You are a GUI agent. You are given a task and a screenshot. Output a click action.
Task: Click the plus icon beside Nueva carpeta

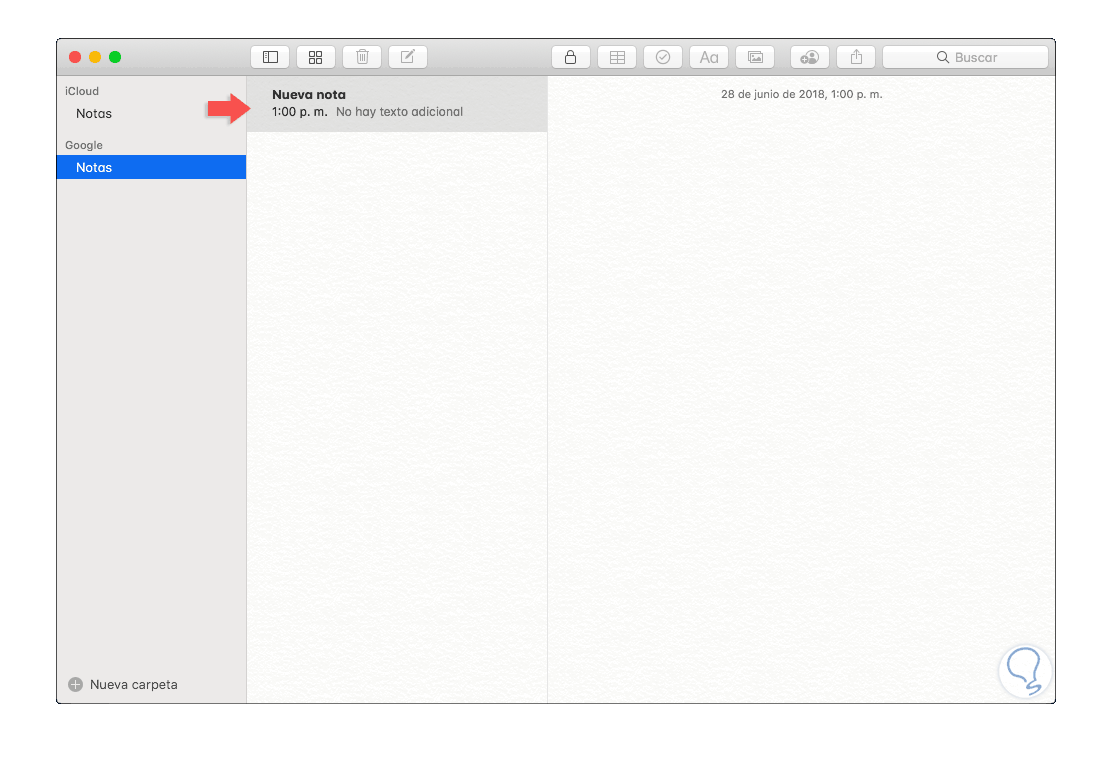click(75, 684)
